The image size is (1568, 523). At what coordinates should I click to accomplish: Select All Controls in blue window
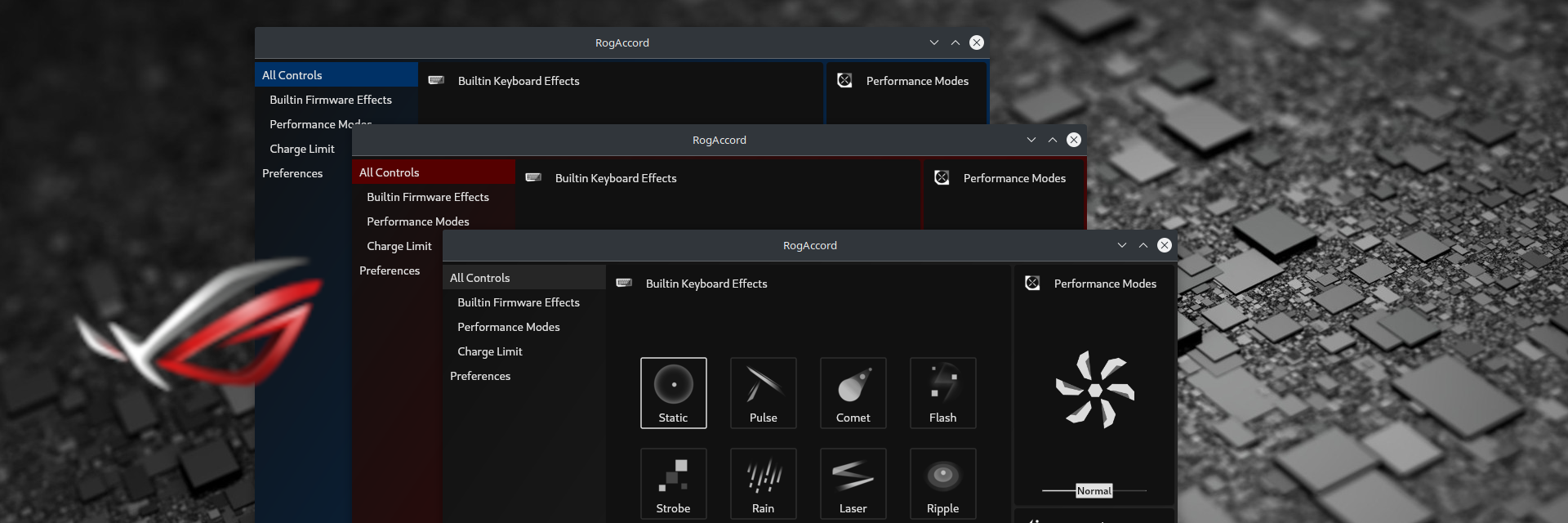click(x=336, y=75)
